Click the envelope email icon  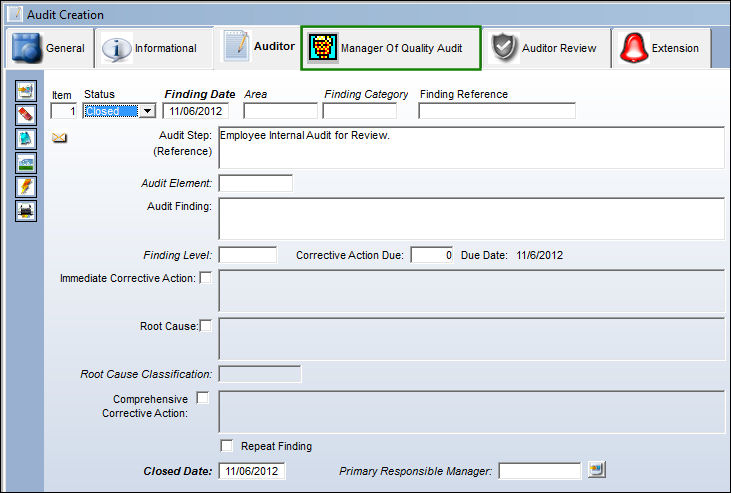point(59,138)
